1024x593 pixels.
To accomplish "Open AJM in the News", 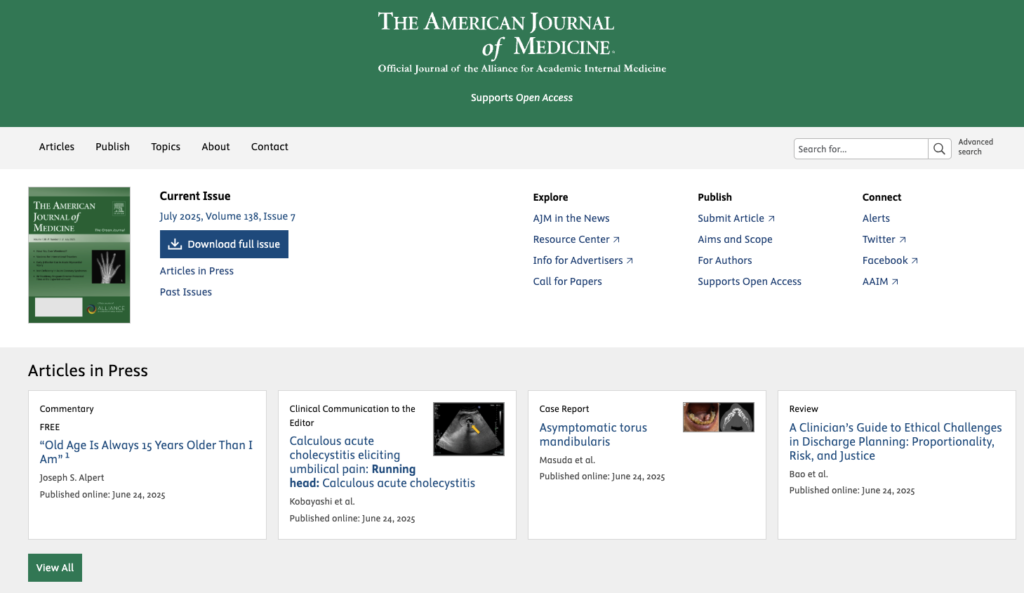I will (x=571, y=218).
